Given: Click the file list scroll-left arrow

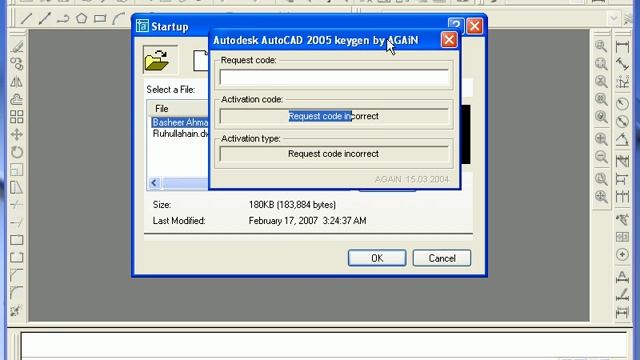Looking at the screenshot, I should click(x=154, y=183).
